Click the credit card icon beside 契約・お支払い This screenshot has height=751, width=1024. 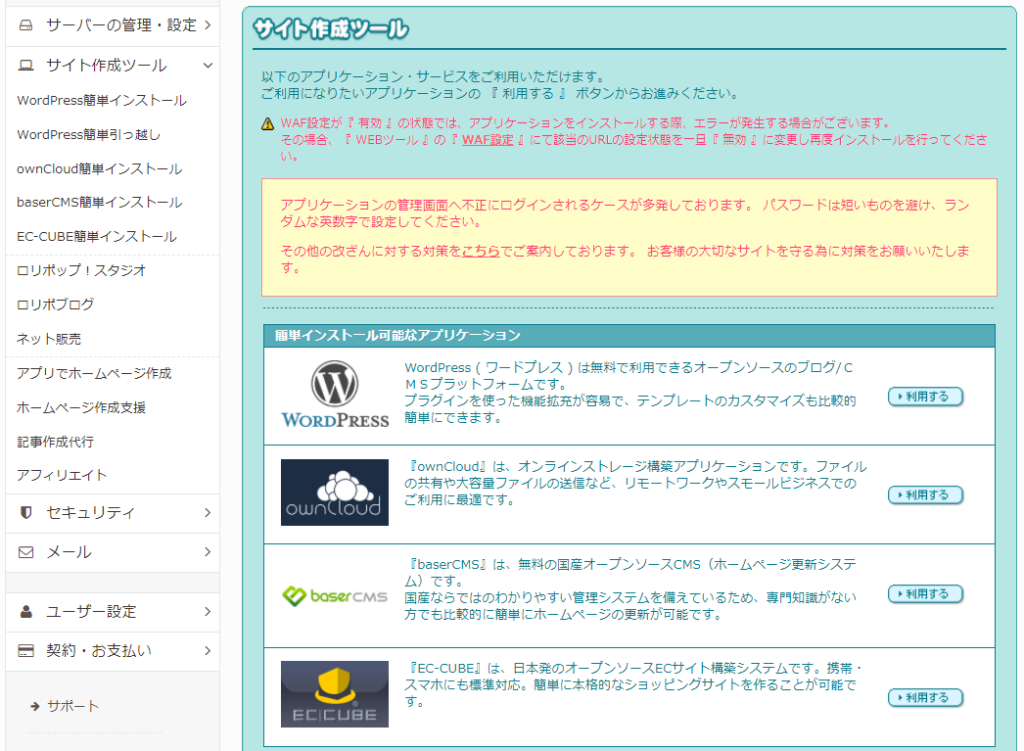[26, 651]
